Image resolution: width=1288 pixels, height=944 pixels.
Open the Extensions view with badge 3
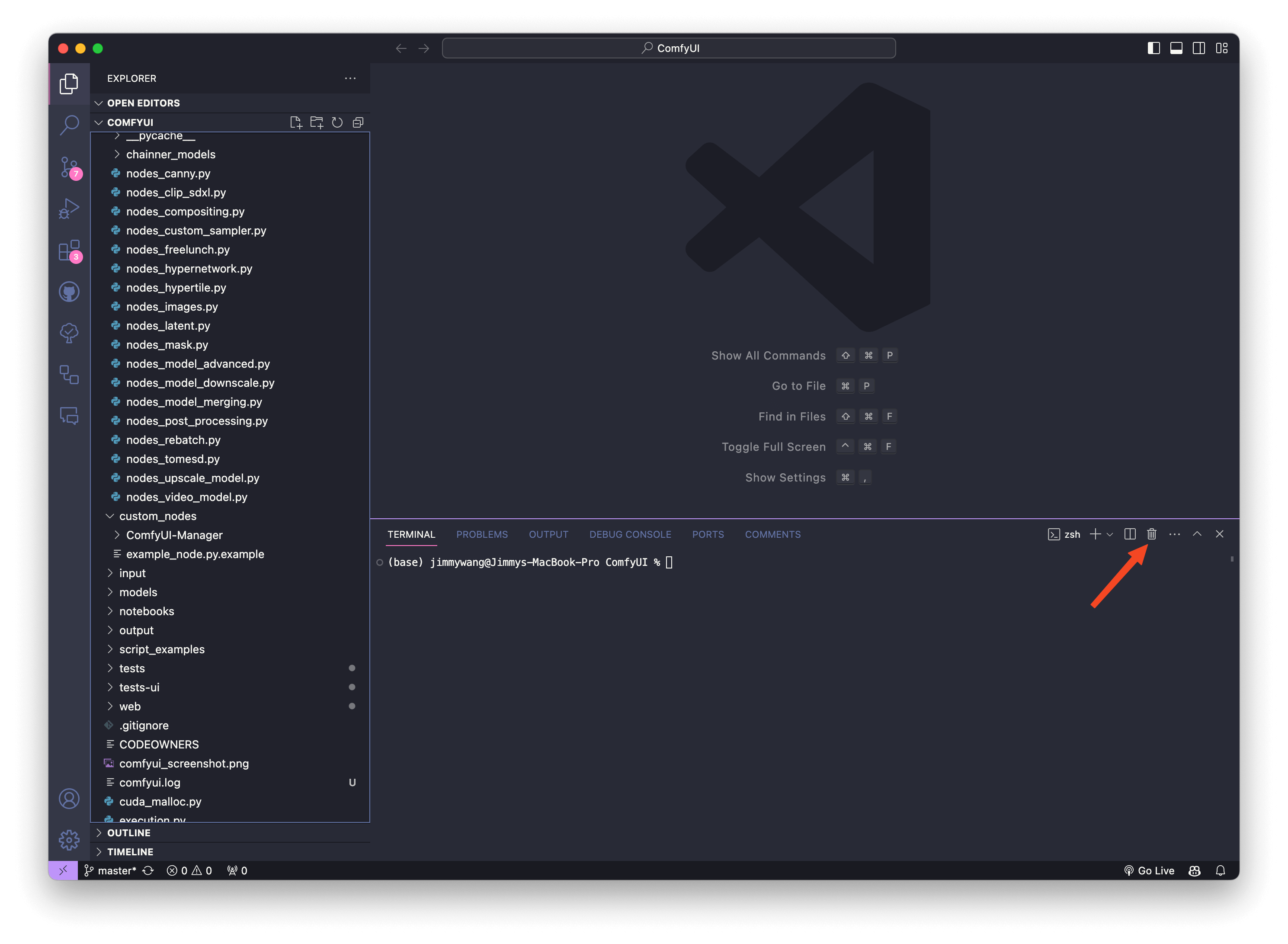pyautogui.click(x=69, y=250)
